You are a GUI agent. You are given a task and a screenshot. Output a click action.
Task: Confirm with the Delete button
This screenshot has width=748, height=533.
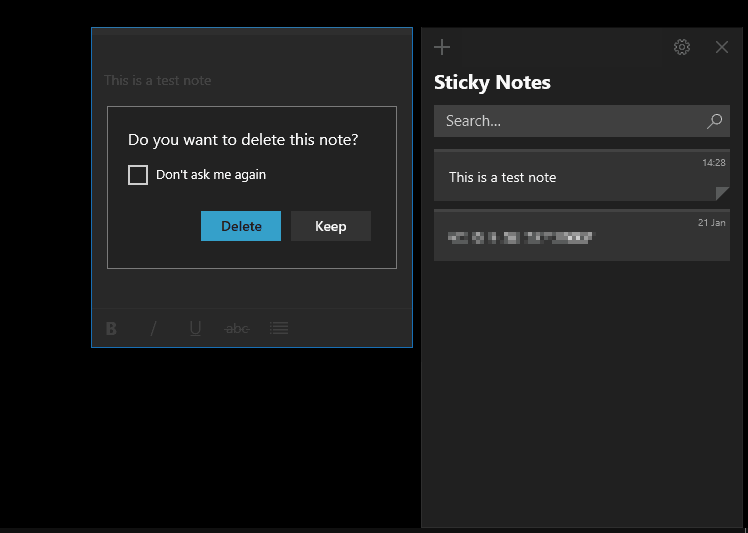(x=241, y=226)
